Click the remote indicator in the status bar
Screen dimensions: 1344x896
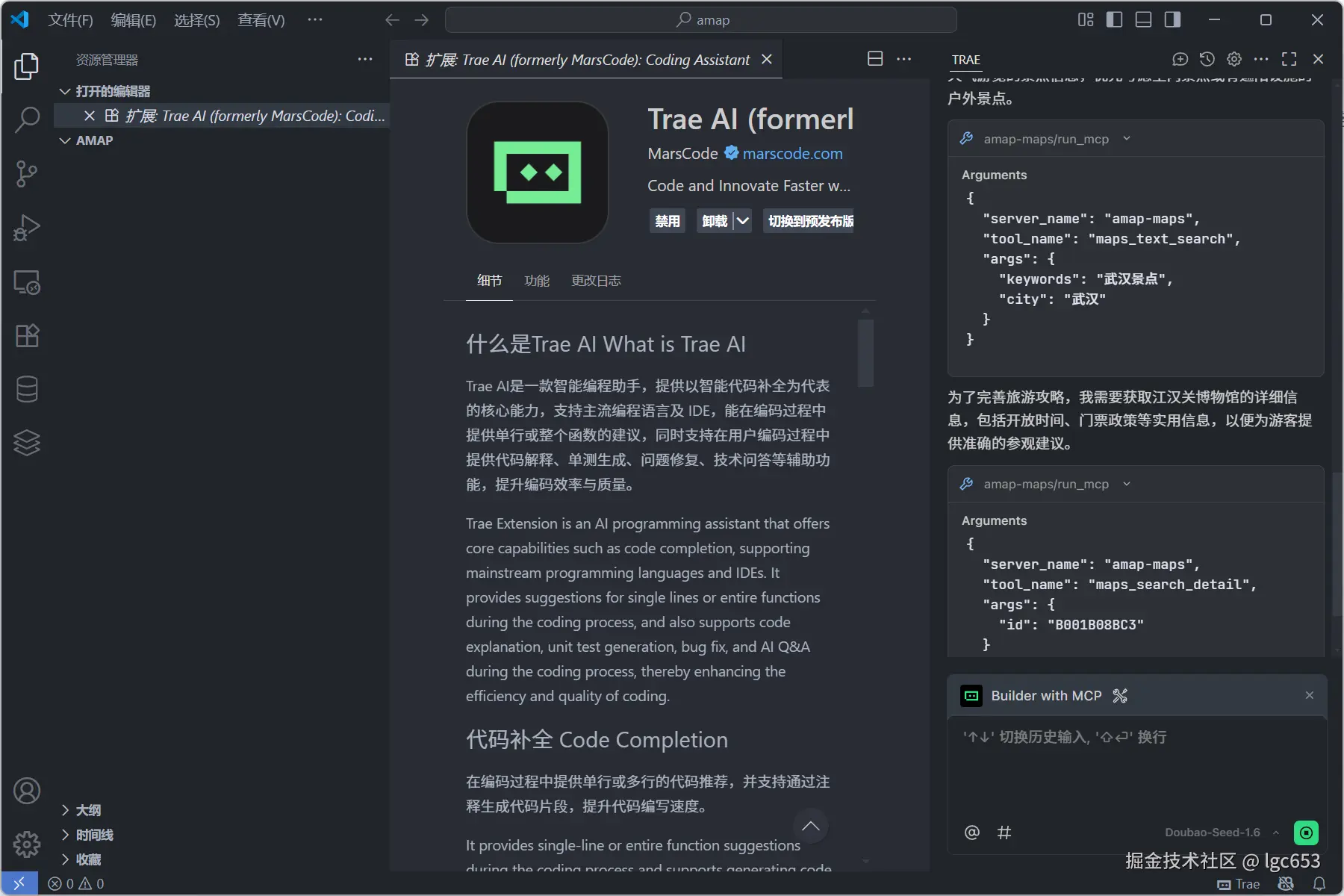(19, 884)
